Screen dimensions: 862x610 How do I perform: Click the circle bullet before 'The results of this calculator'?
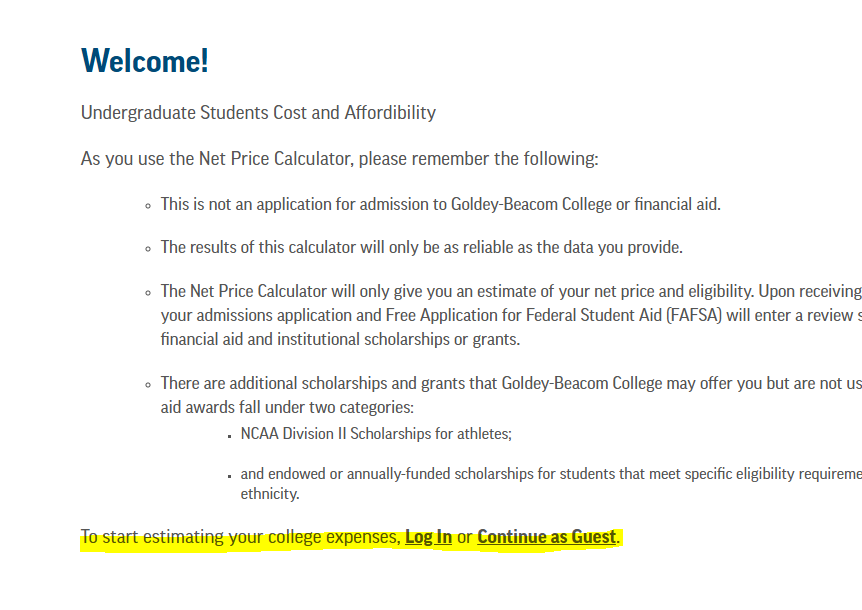pyautogui.click(x=148, y=249)
